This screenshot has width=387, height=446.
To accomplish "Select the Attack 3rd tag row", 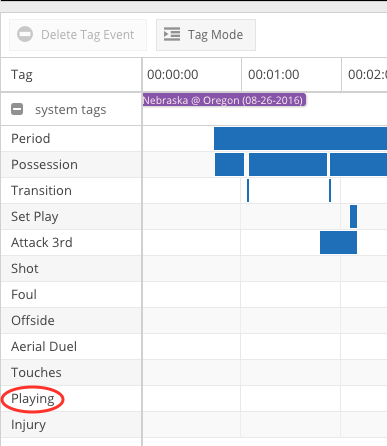I will coord(71,243).
